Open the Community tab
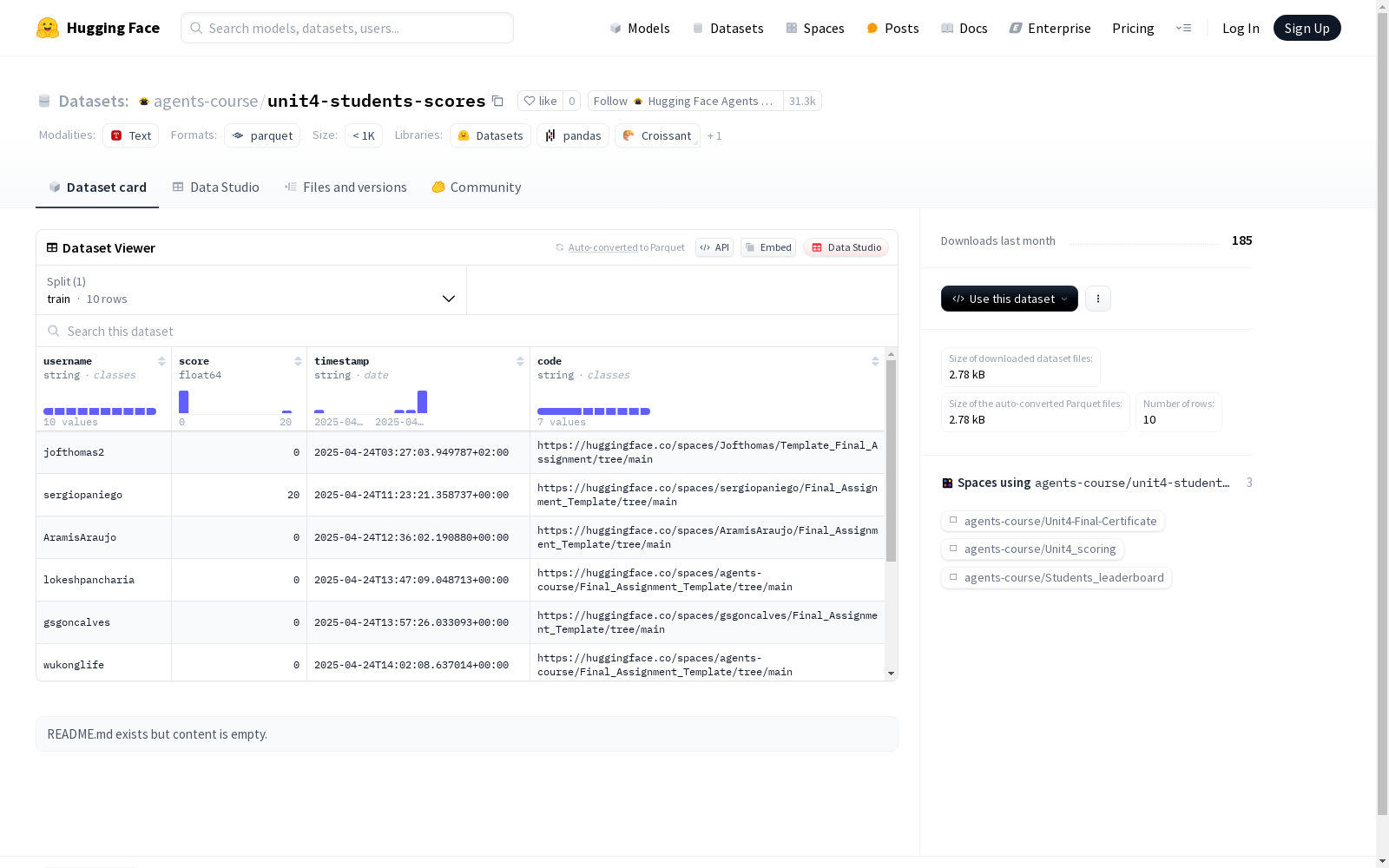 click(x=477, y=187)
